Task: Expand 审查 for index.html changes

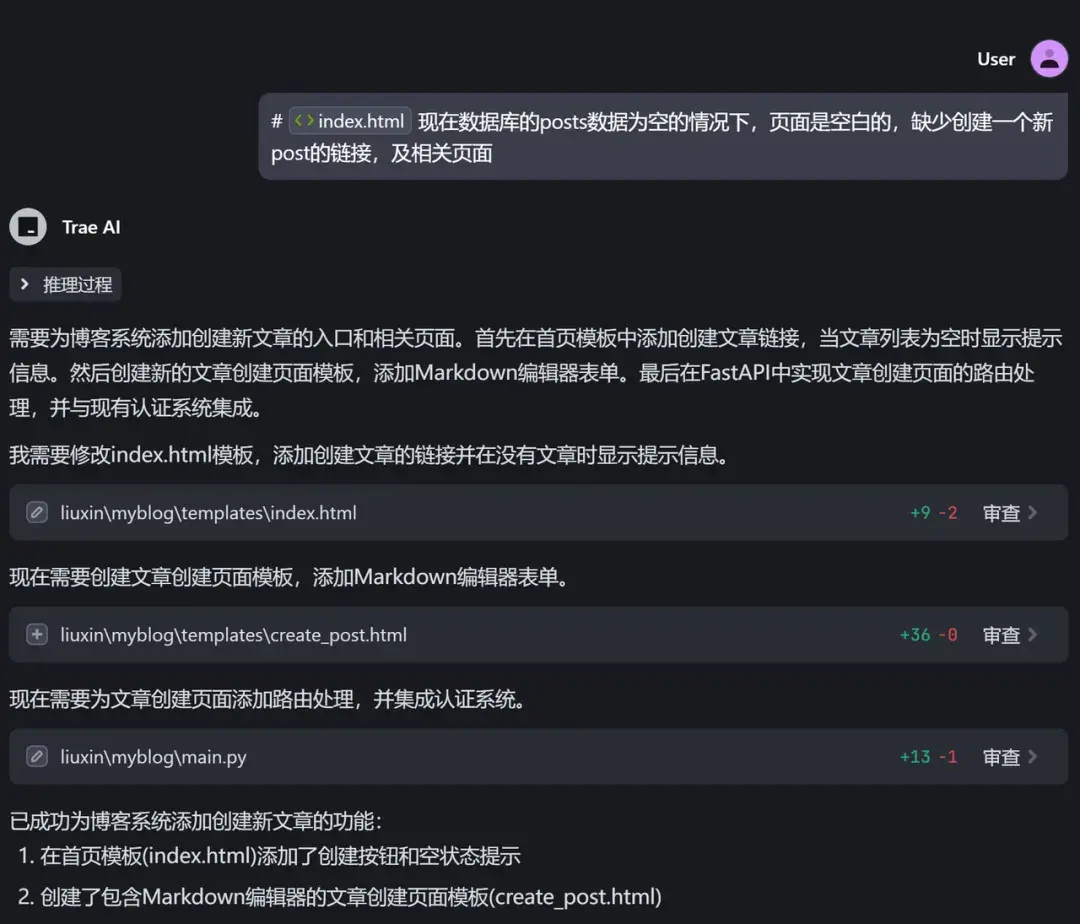Action: click(x=1001, y=512)
